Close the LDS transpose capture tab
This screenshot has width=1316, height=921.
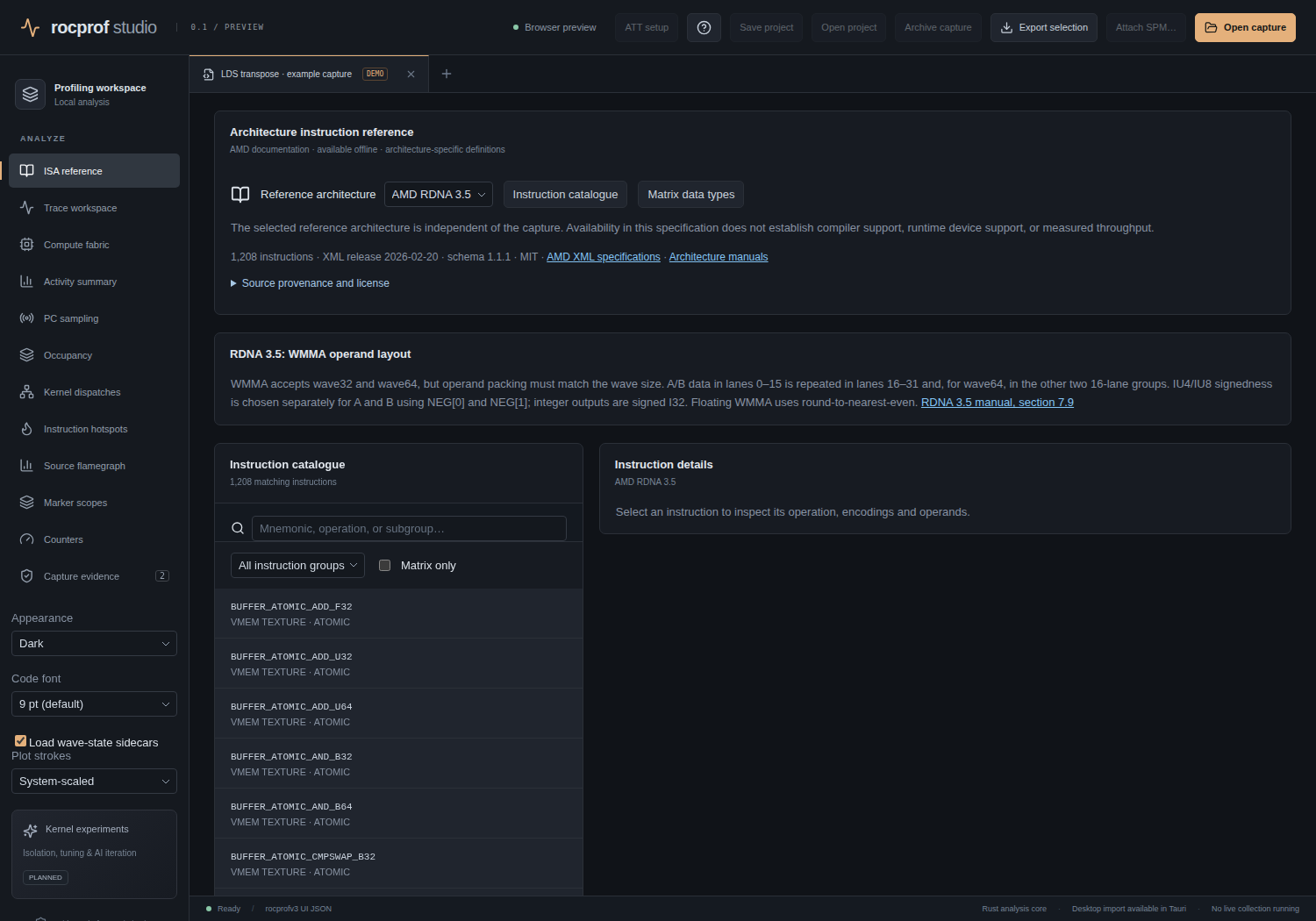411,75
